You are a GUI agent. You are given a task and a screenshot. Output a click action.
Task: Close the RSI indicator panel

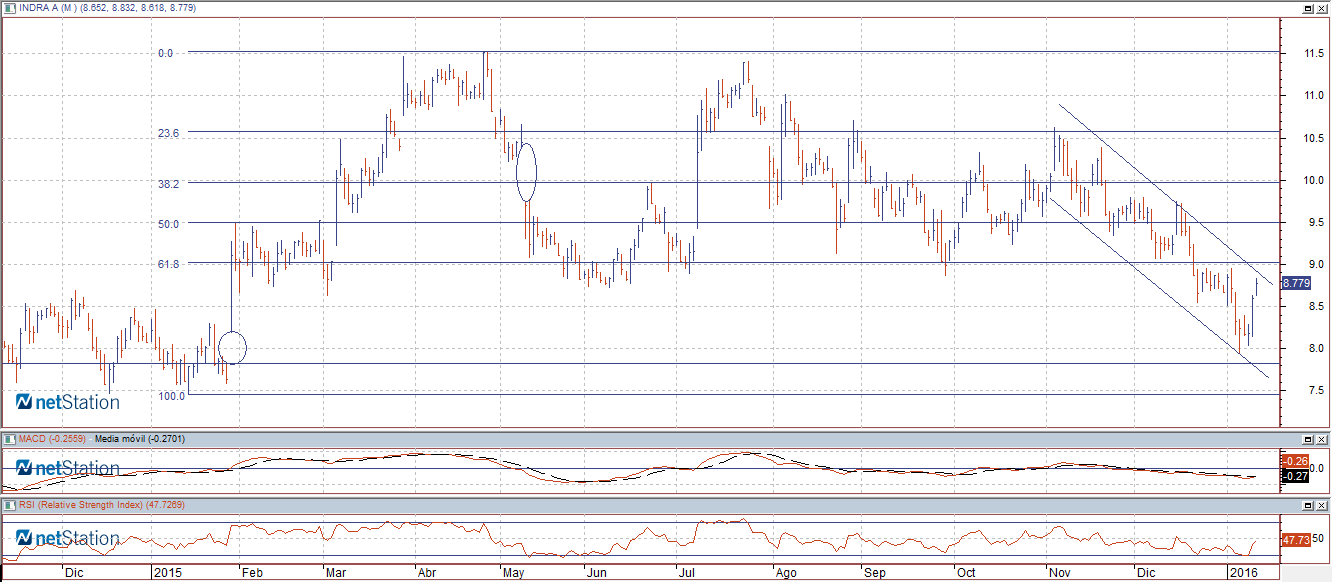1321,505
